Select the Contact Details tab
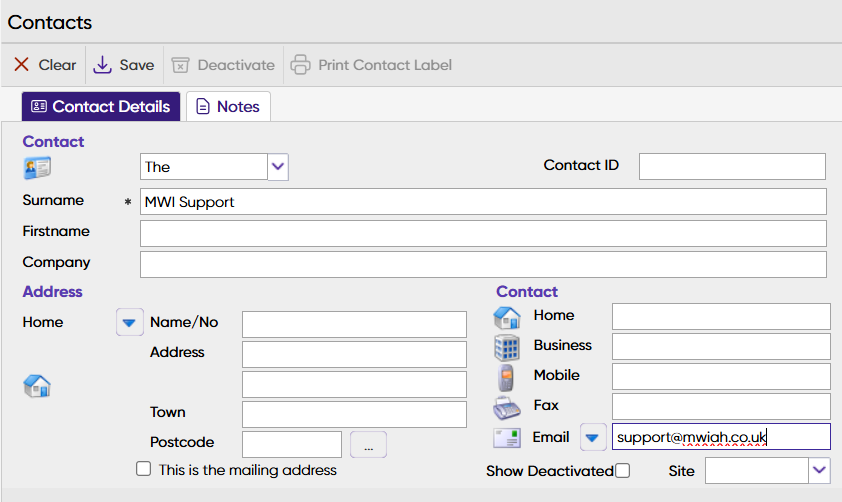Viewport: 842px width, 502px height. [101, 106]
